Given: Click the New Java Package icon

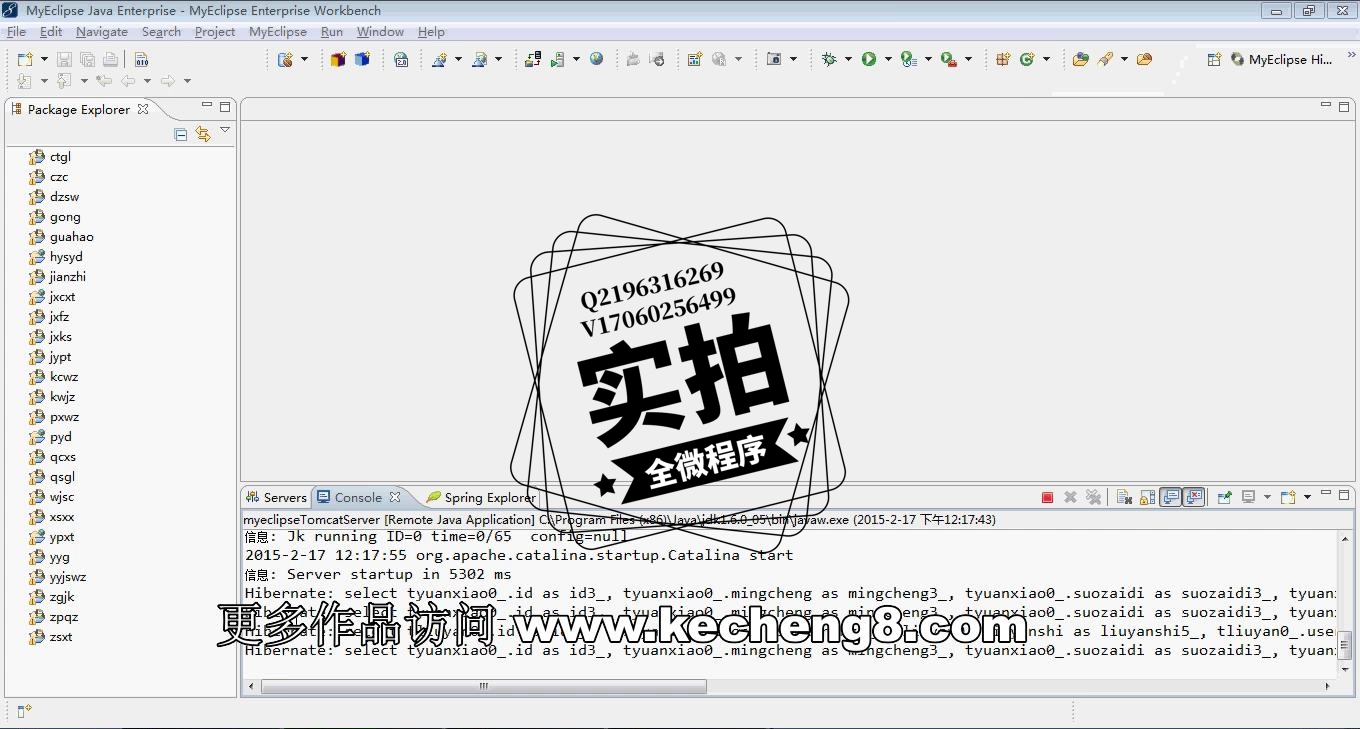Looking at the screenshot, I should point(1003,60).
